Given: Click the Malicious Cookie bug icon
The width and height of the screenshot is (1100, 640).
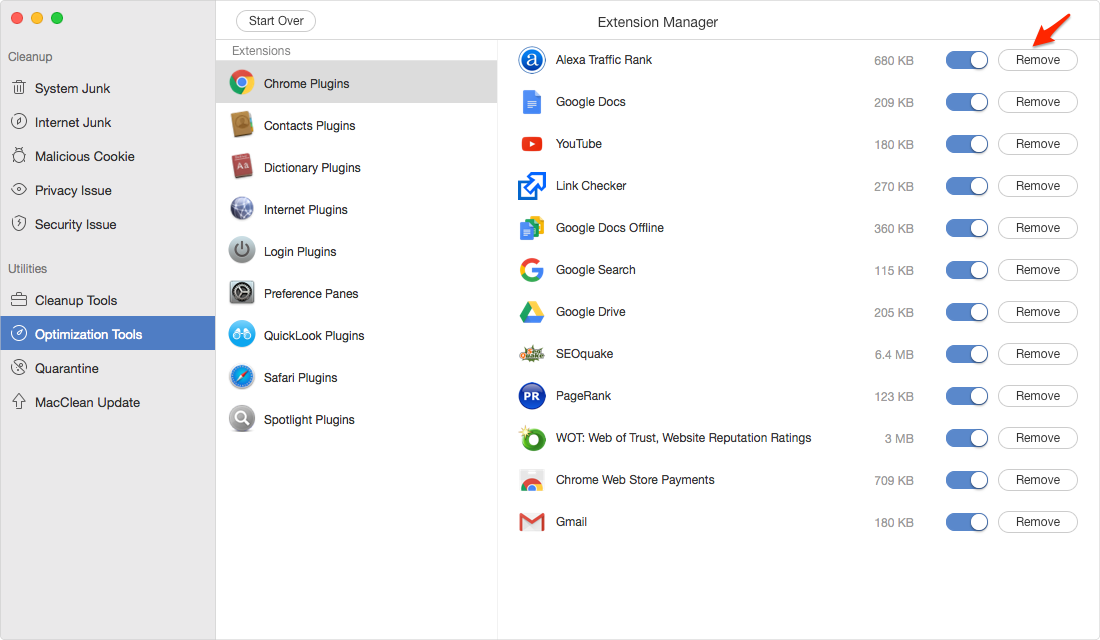Looking at the screenshot, I should [19, 156].
